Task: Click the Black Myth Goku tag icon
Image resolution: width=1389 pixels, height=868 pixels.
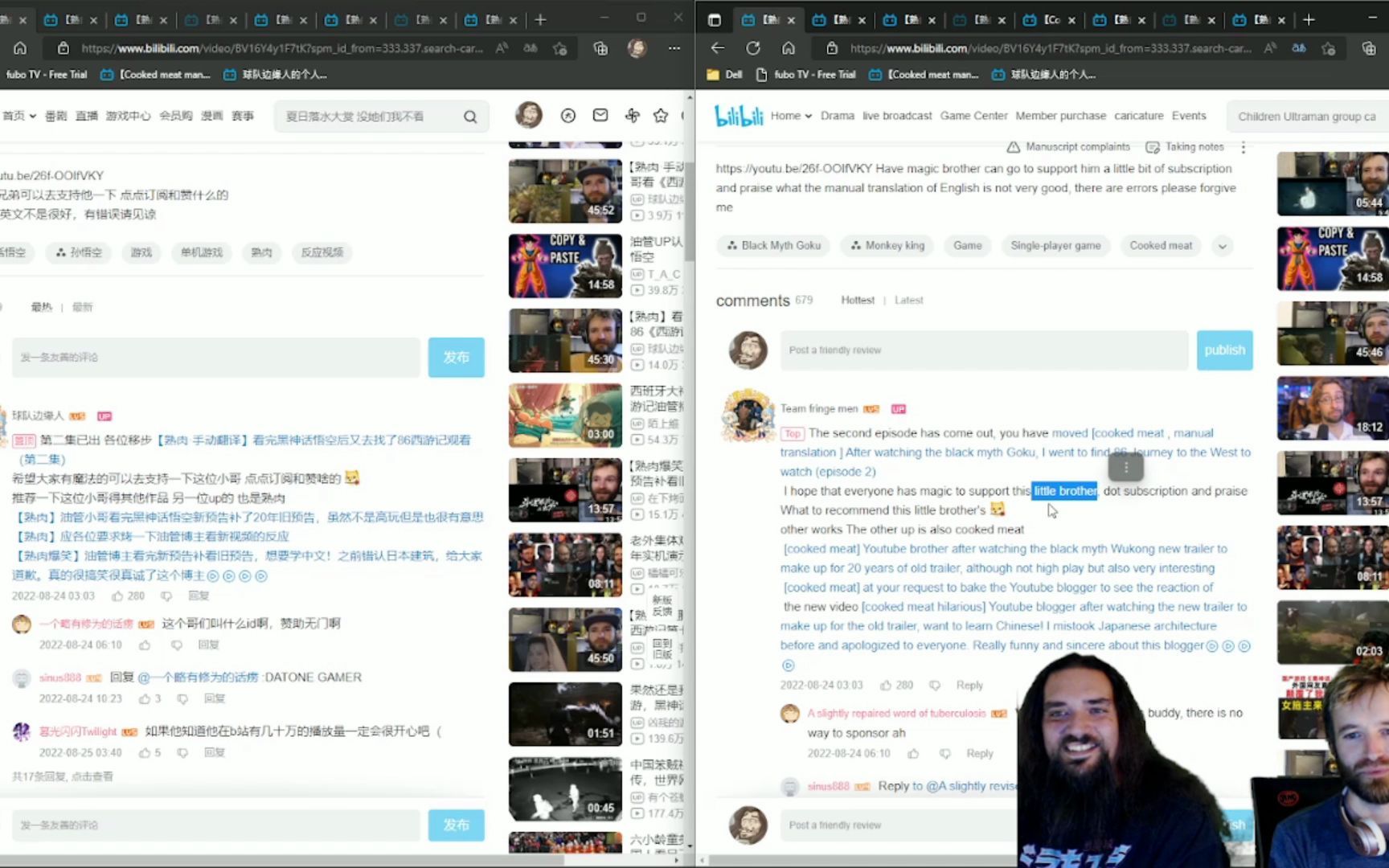Action: point(732,245)
